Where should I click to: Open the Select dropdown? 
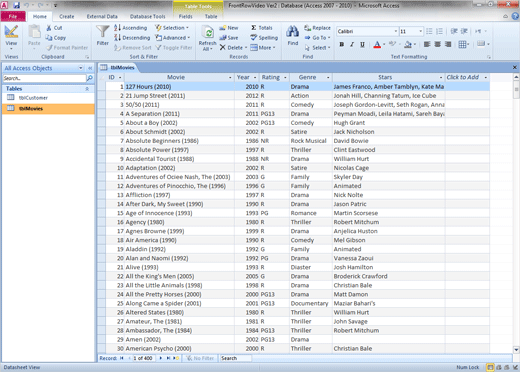coord(317,48)
